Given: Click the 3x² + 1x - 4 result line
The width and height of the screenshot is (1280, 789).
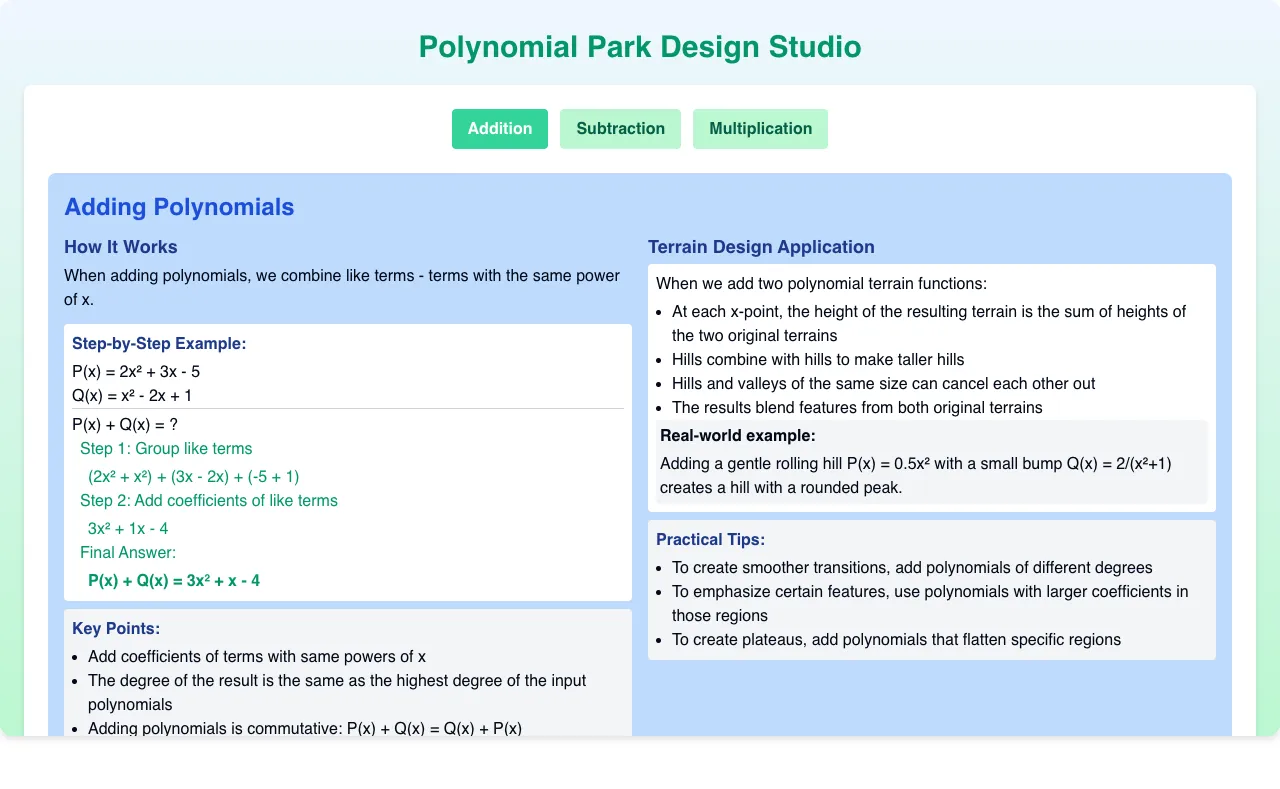Looking at the screenshot, I should 128,529.
